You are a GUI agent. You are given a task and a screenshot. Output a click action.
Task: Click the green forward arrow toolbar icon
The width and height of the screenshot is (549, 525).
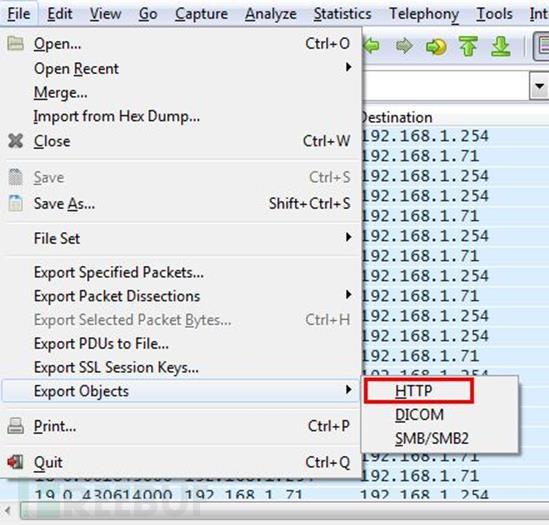pos(404,46)
